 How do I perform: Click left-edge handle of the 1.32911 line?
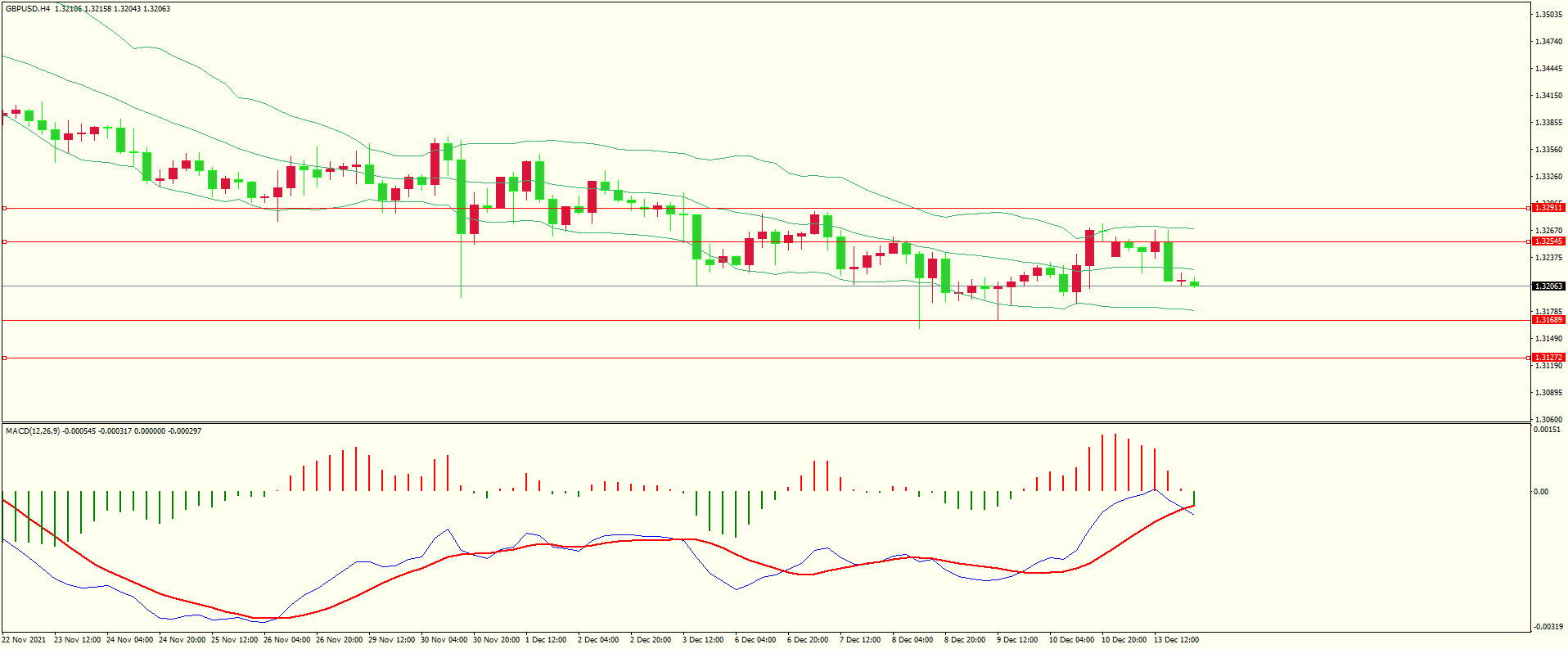[x=4, y=209]
